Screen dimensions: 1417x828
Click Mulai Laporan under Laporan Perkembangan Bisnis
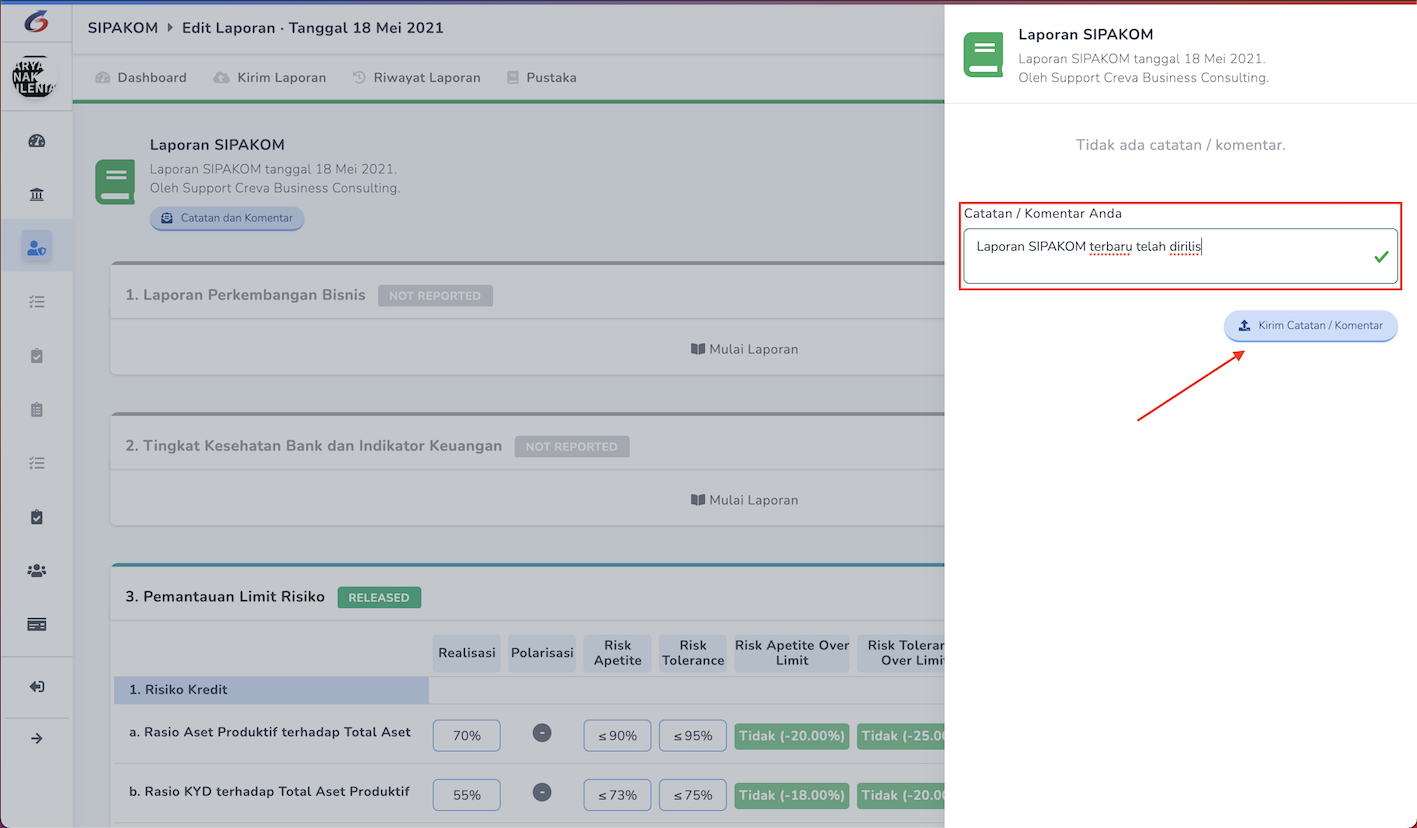point(745,349)
